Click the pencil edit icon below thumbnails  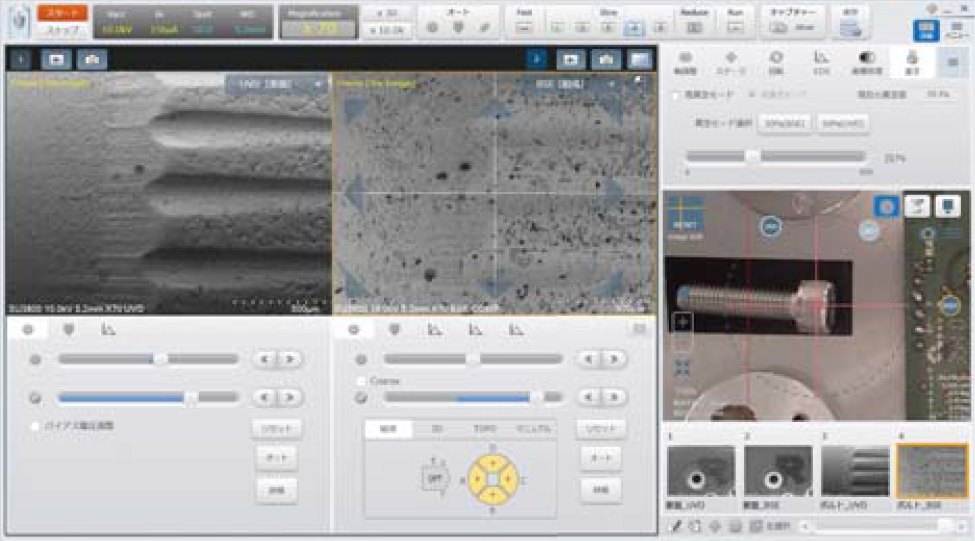[x=676, y=525]
